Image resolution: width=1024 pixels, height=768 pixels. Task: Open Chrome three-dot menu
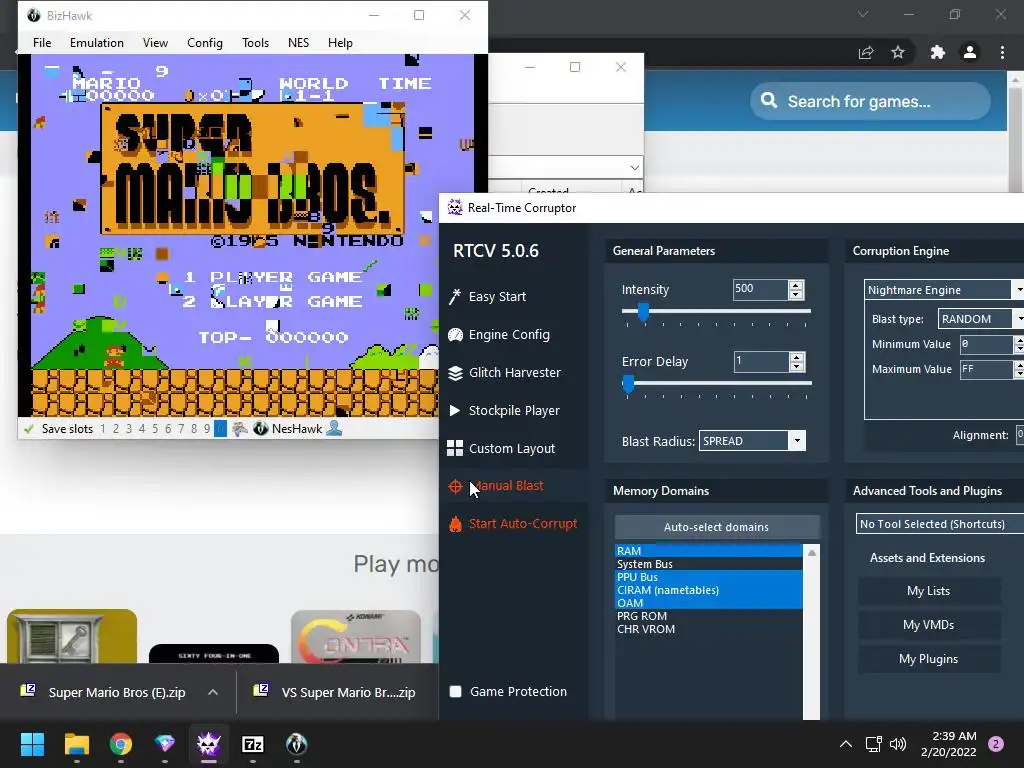click(1002, 52)
